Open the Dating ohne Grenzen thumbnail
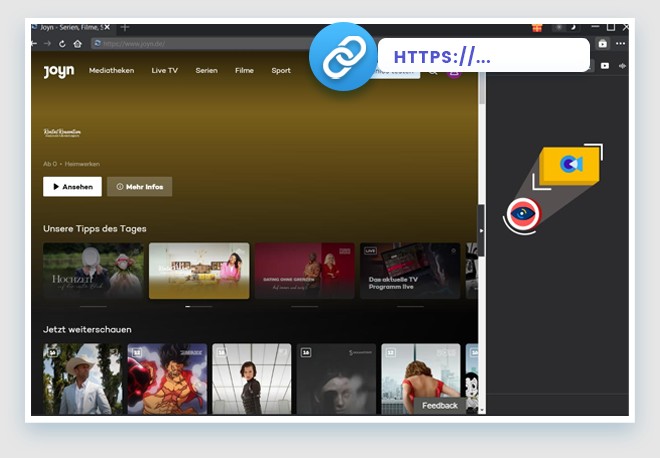This screenshot has height=458, width=660. (x=304, y=271)
